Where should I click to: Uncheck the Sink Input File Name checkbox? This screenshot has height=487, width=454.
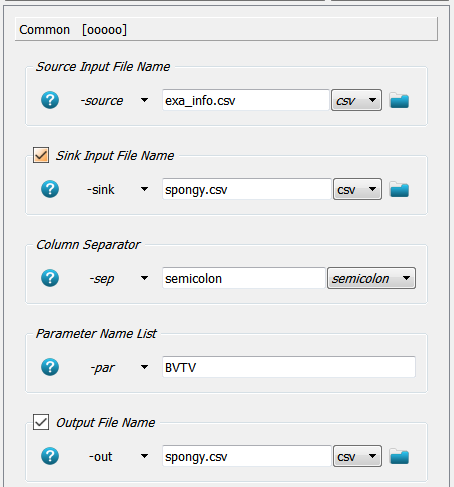pos(41,155)
